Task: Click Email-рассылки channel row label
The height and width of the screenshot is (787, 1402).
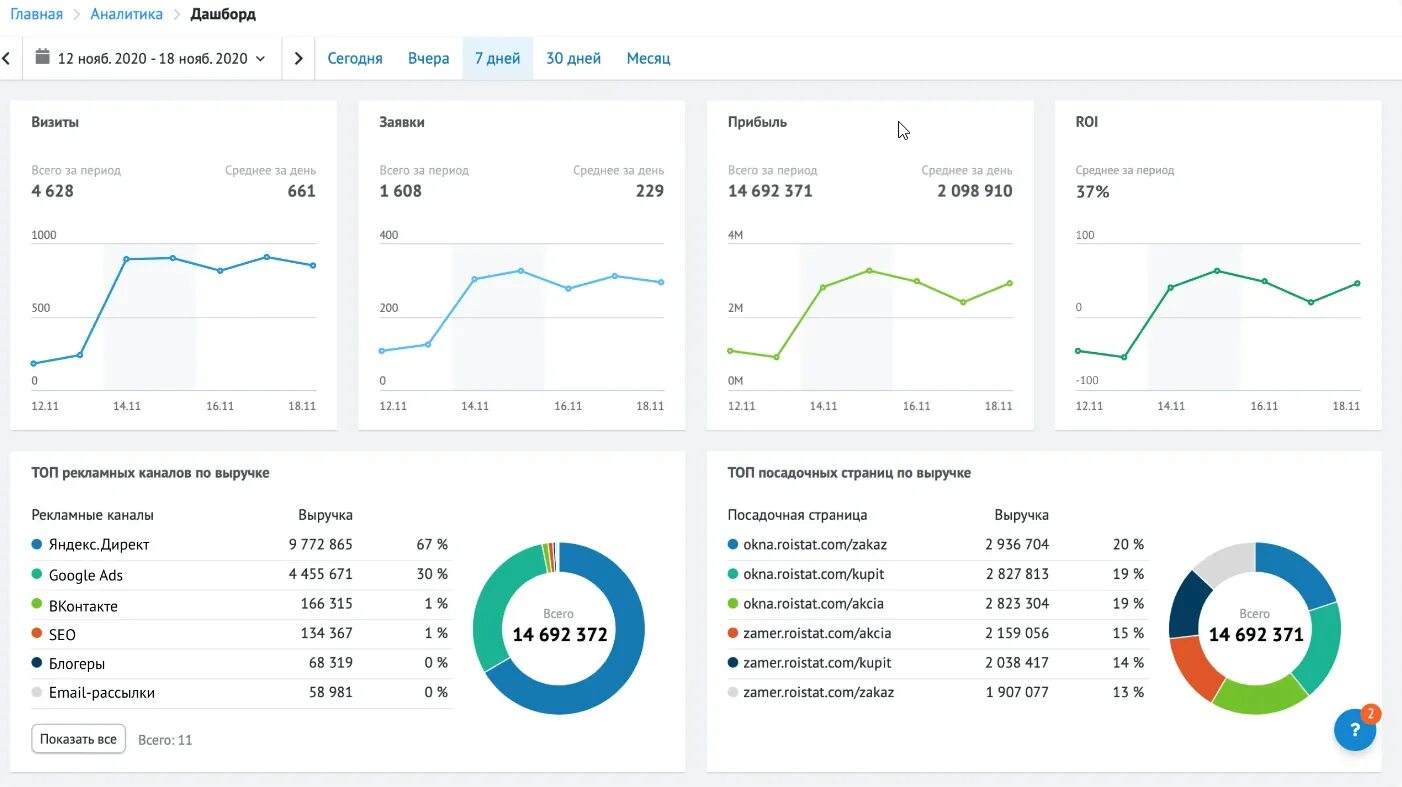Action: 102,693
